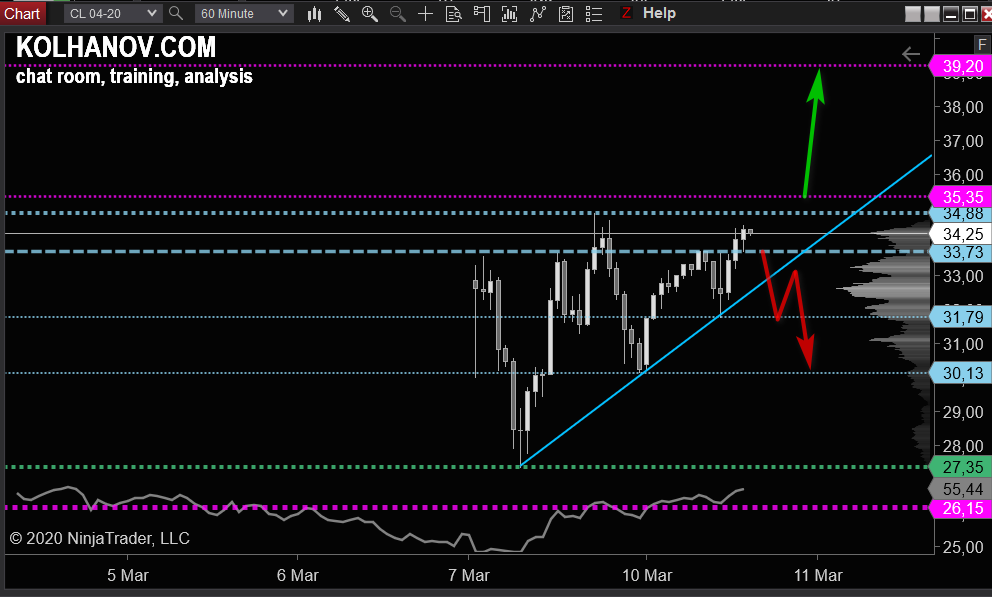
Task: Toggle the F fixed scale button
Action: tap(981, 44)
